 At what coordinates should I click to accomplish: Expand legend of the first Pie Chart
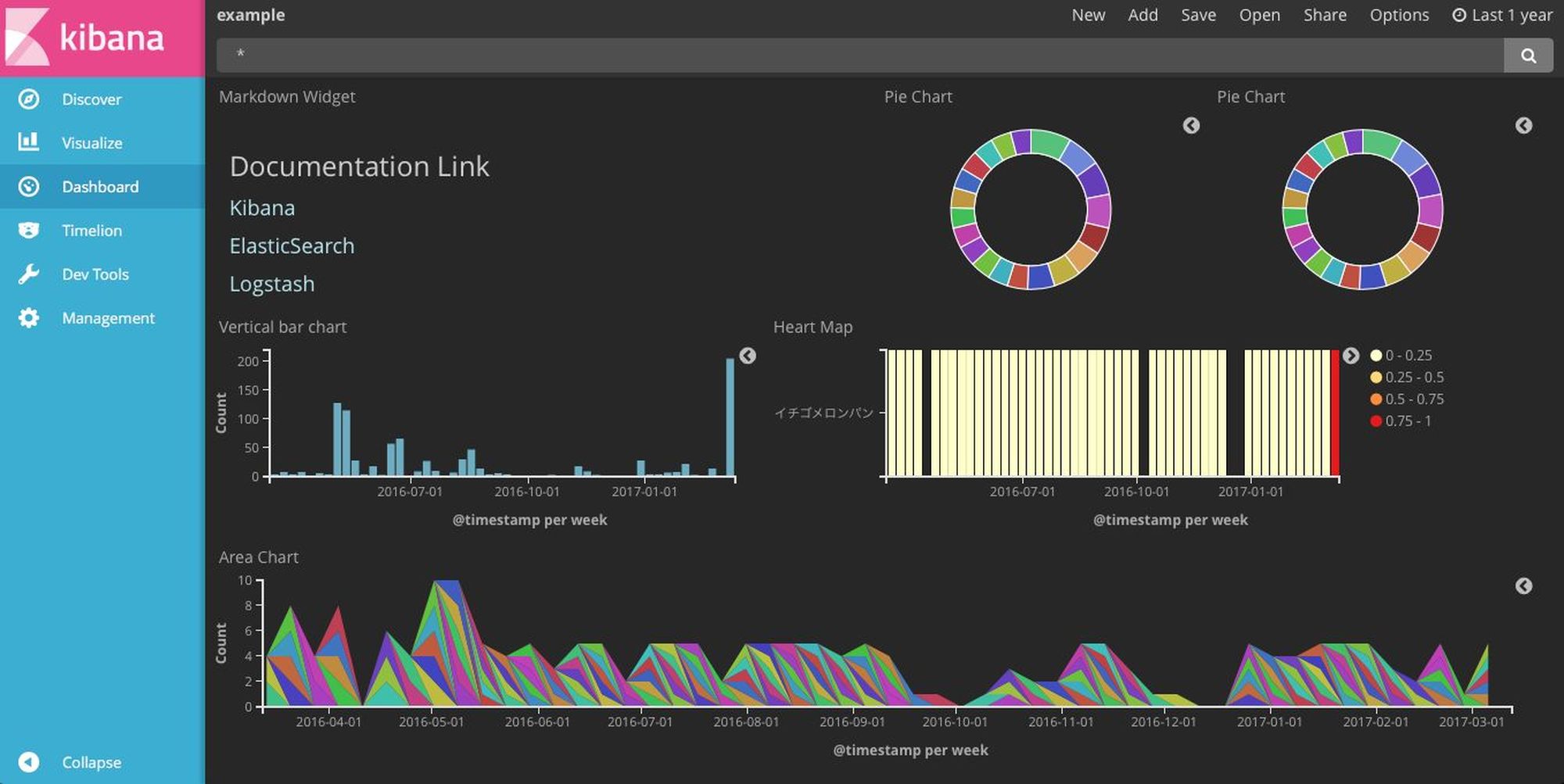point(1191,126)
